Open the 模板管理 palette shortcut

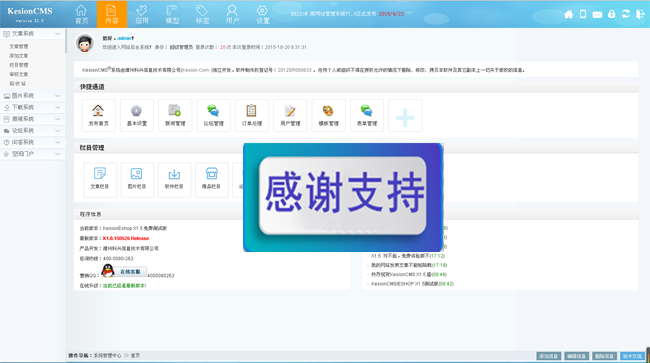pos(328,116)
